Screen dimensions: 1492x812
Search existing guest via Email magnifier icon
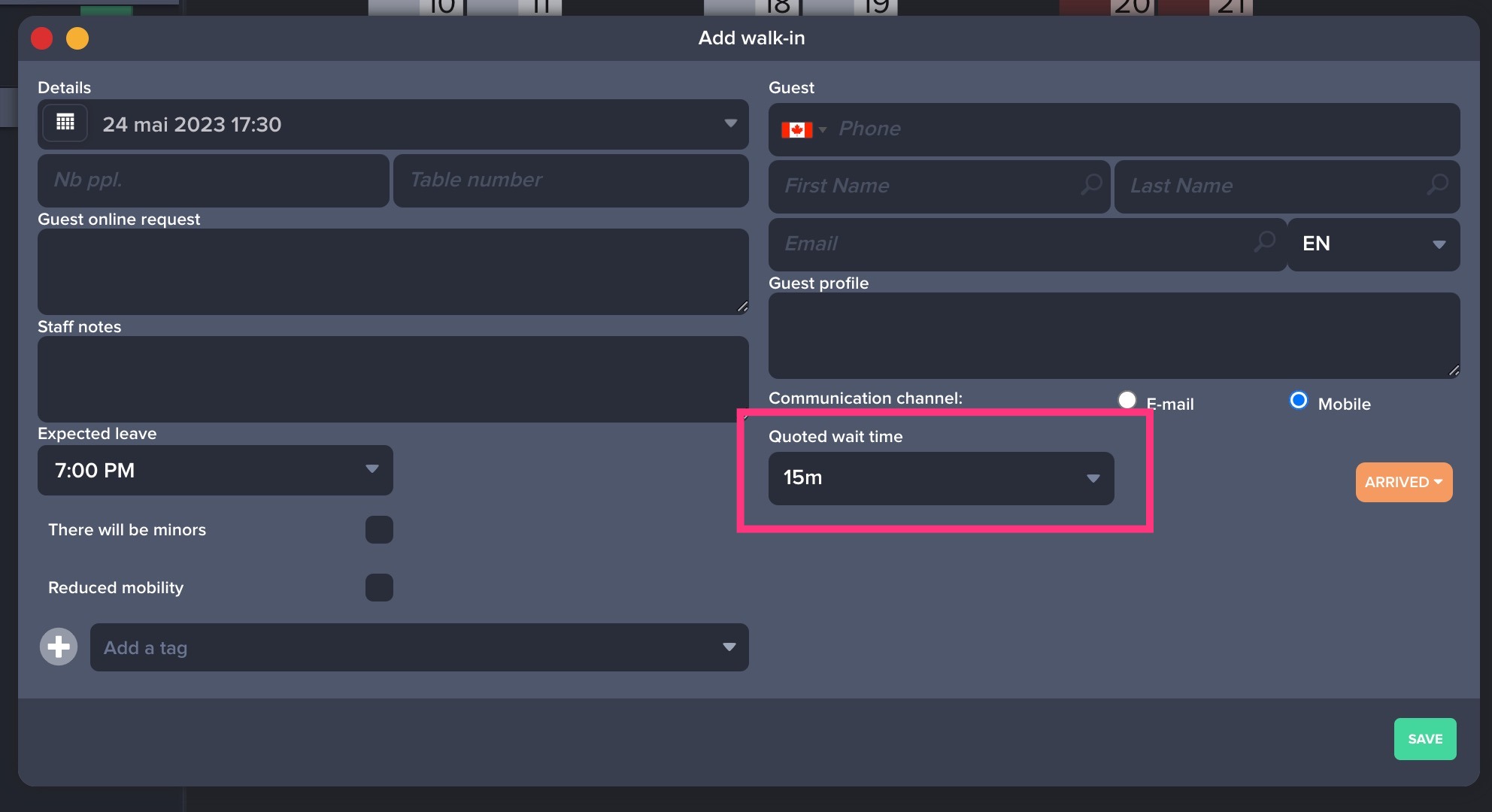(x=1265, y=243)
